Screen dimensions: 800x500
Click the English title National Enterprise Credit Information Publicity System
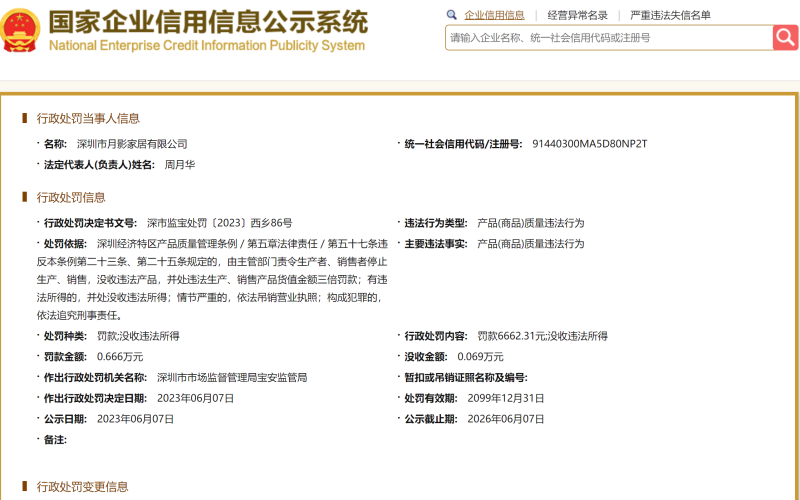coord(207,45)
